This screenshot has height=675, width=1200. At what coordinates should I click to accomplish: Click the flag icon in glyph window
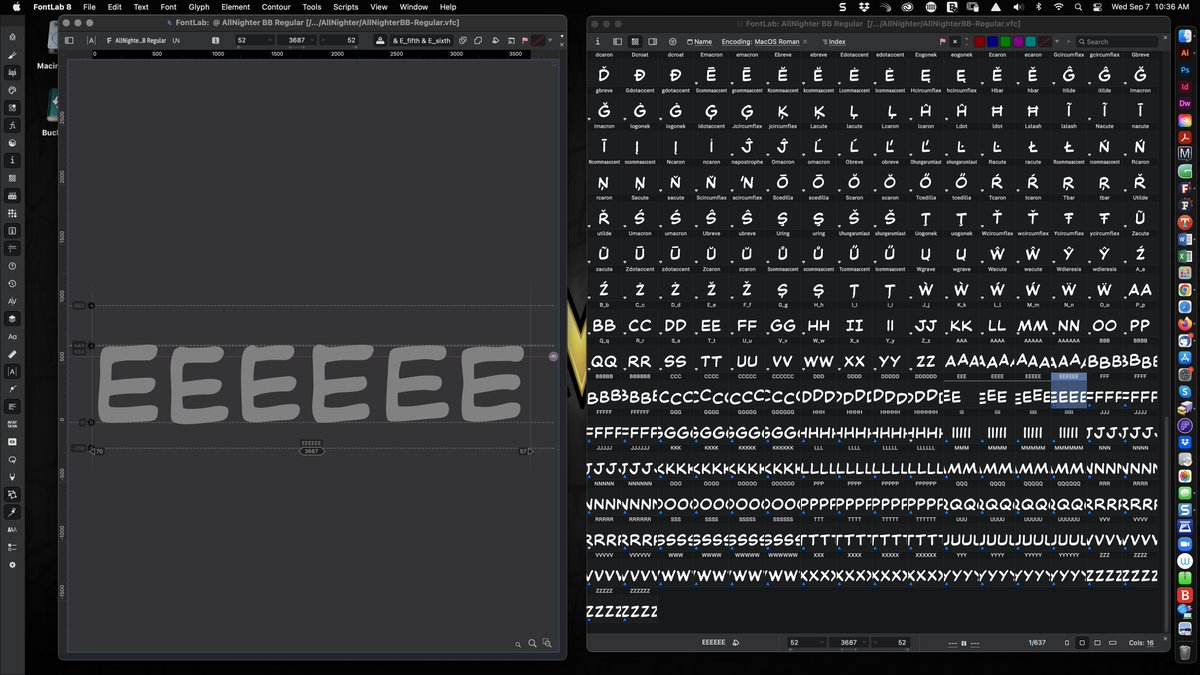525,41
